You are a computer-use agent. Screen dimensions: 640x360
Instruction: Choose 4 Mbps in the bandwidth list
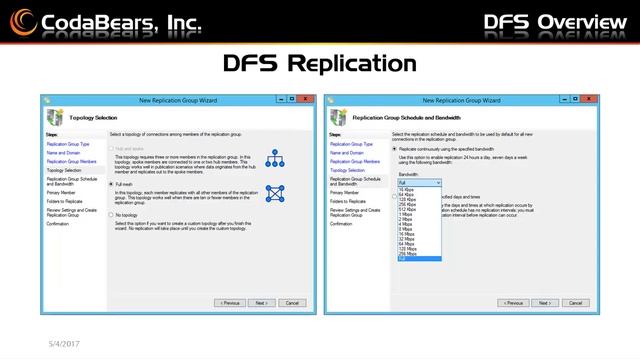coord(419,224)
